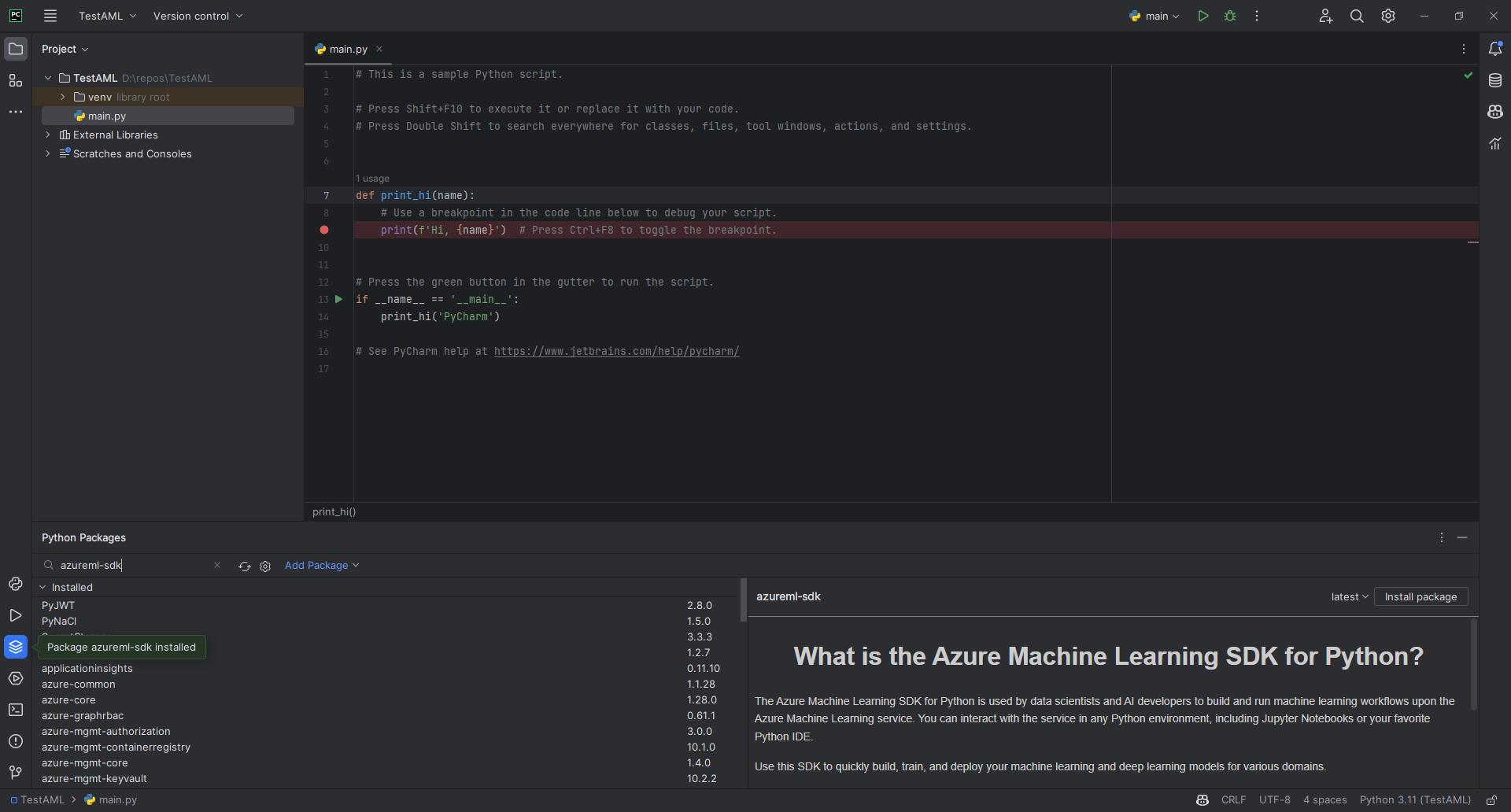Open Search Everywhere magnifier icon
1511x812 pixels.
click(x=1357, y=16)
